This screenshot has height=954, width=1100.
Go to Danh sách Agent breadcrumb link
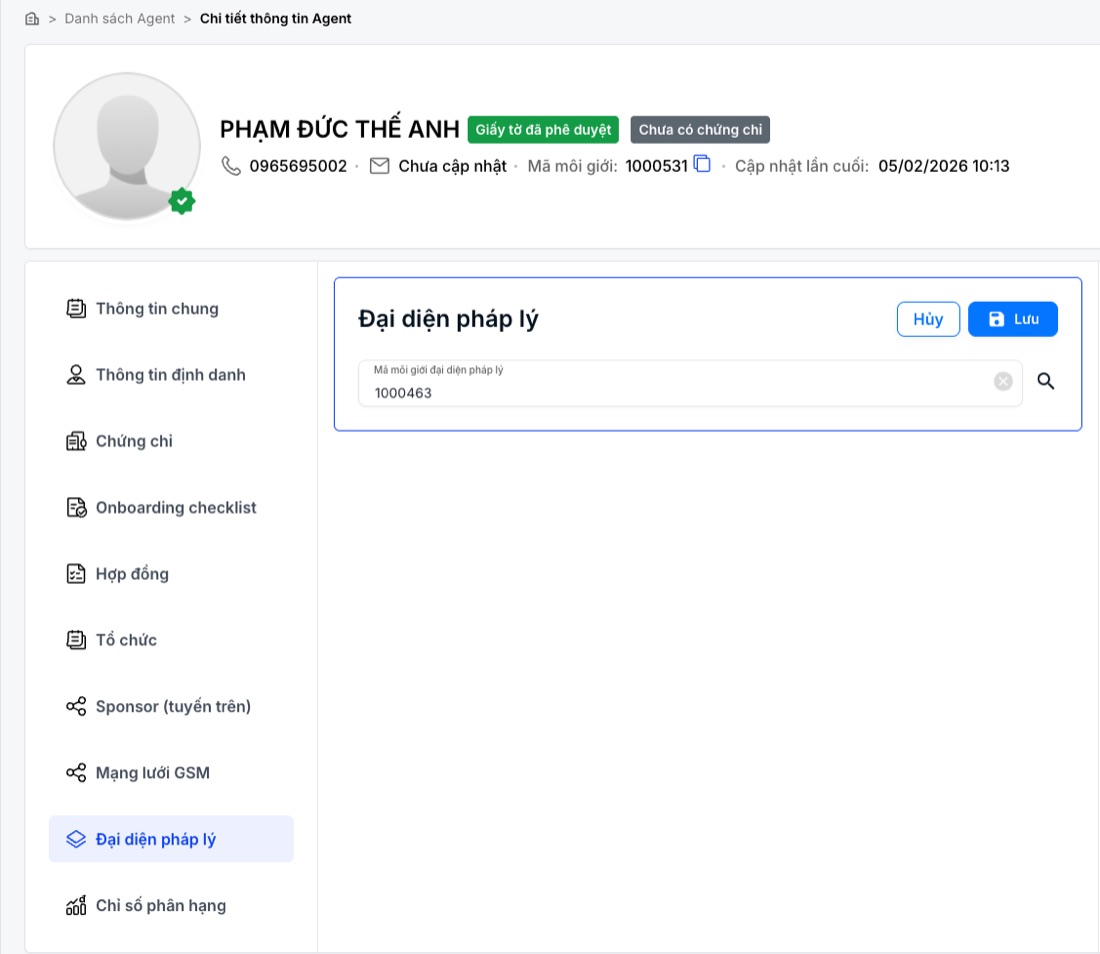pyautogui.click(x=119, y=19)
